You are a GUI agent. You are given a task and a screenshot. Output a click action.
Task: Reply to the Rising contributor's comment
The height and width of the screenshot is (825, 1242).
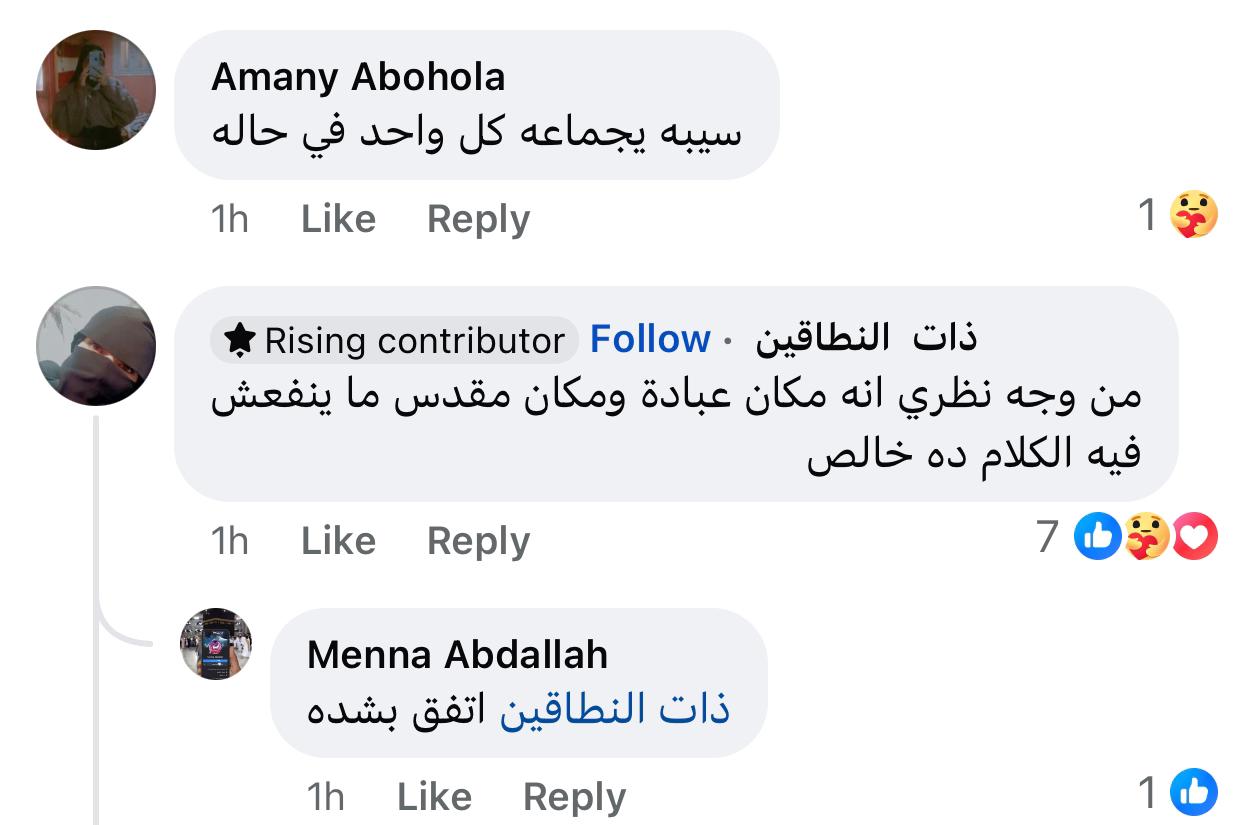click(x=478, y=541)
